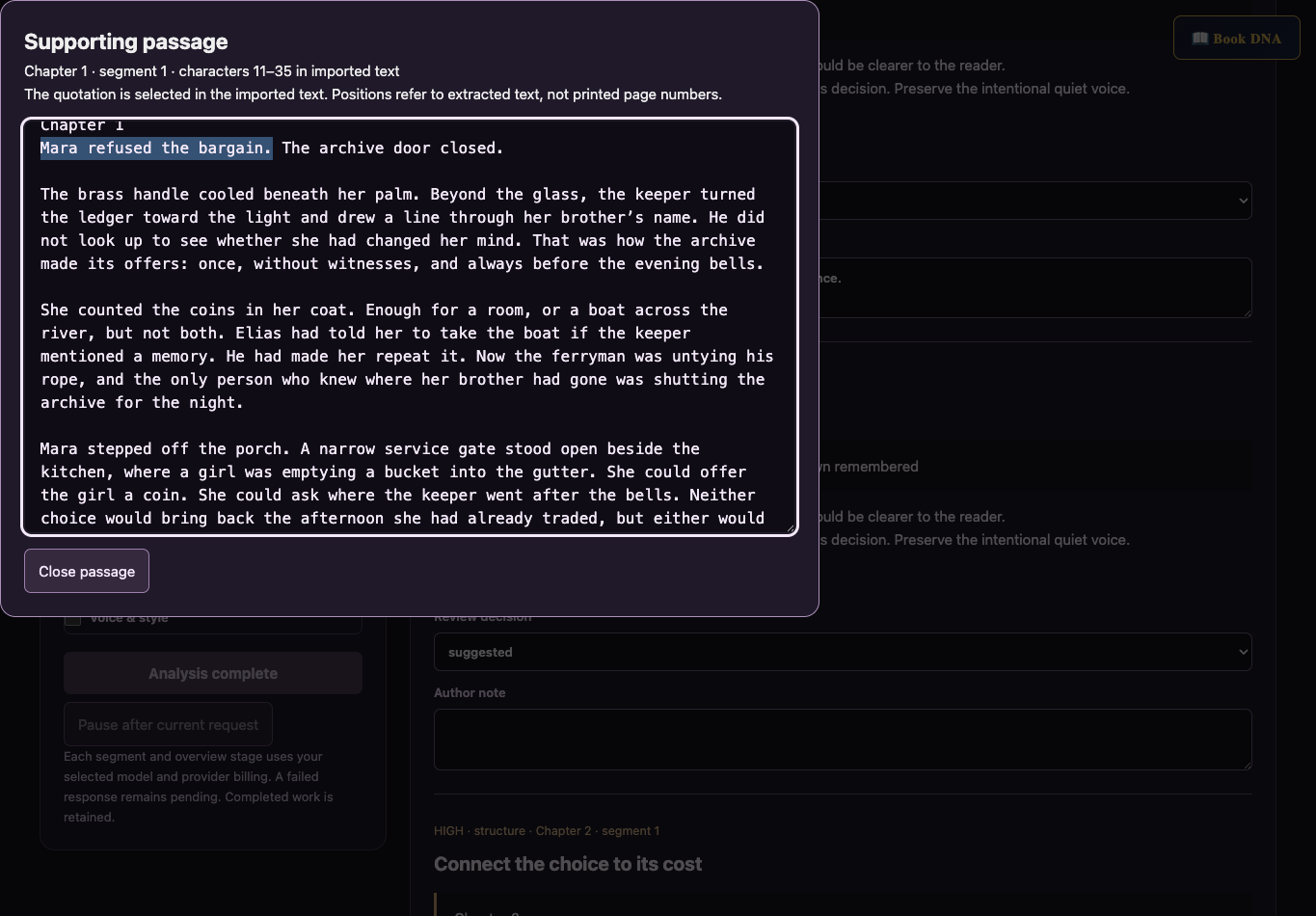Click the resize grip of the note field ending in 'nce.'
Screen dimensions: 1316x916
pos(1246,310)
